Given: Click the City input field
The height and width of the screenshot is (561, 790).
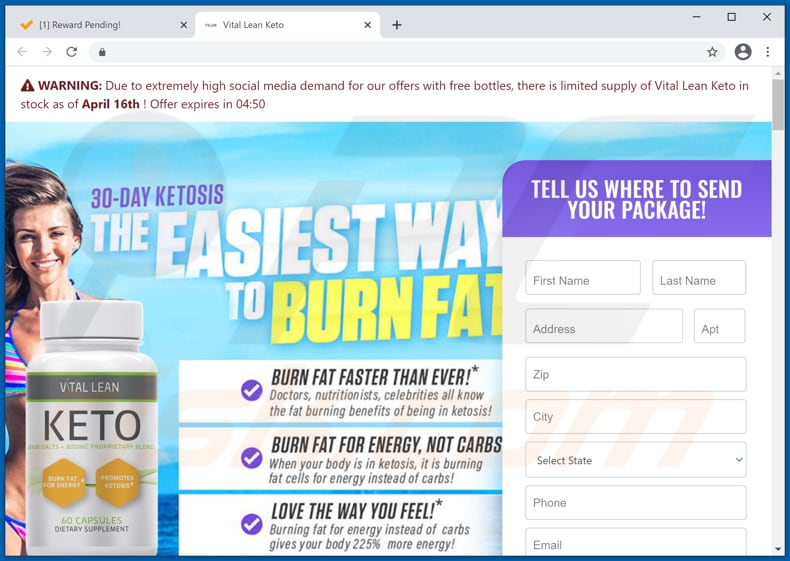Looking at the screenshot, I should coord(636,417).
